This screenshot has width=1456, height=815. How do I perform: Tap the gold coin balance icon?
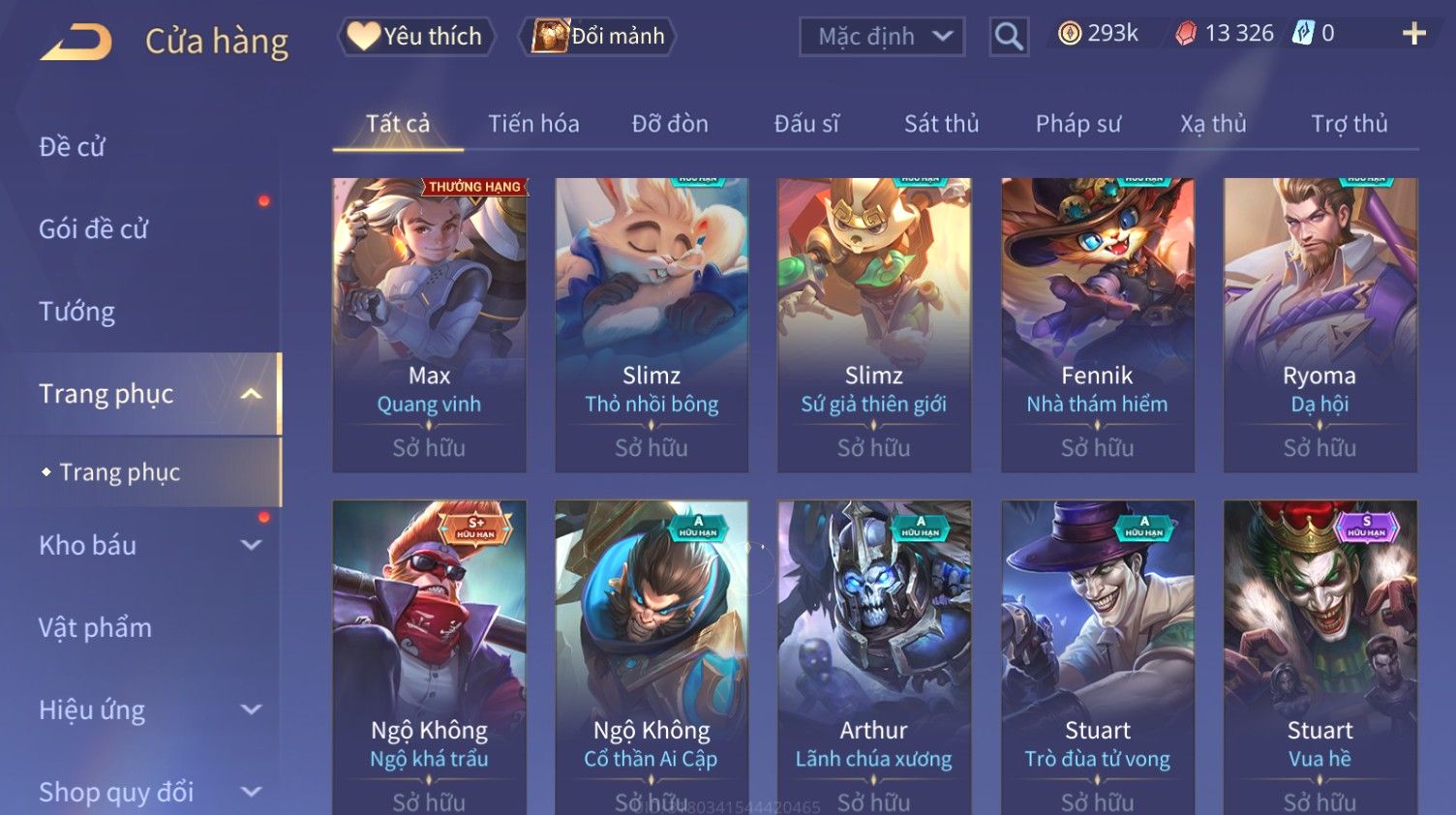pyautogui.click(x=1069, y=34)
